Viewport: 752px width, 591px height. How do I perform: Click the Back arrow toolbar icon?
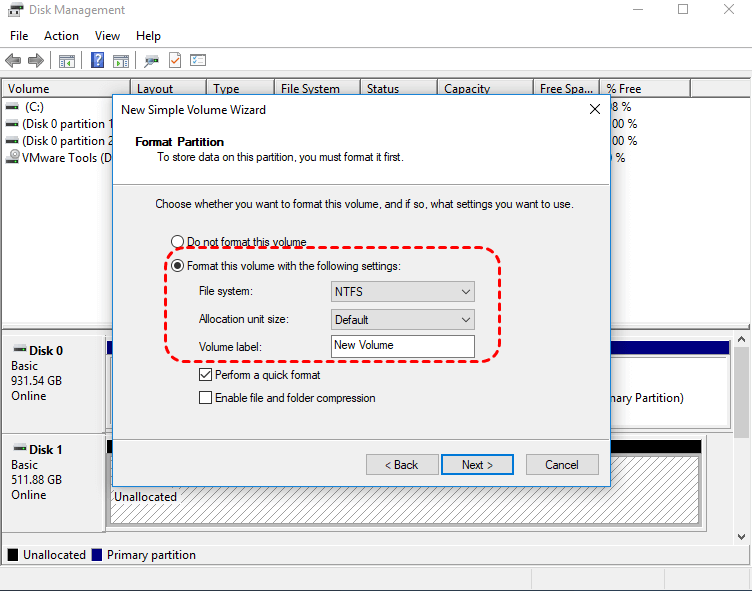pyautogui.click(x=13, y=61)
